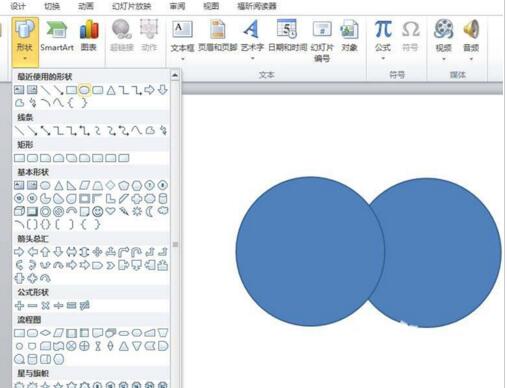The image size is (507, 388).
Task: Click the shapes gallery scrollbar thumb
Action: [x=175, y=244]
